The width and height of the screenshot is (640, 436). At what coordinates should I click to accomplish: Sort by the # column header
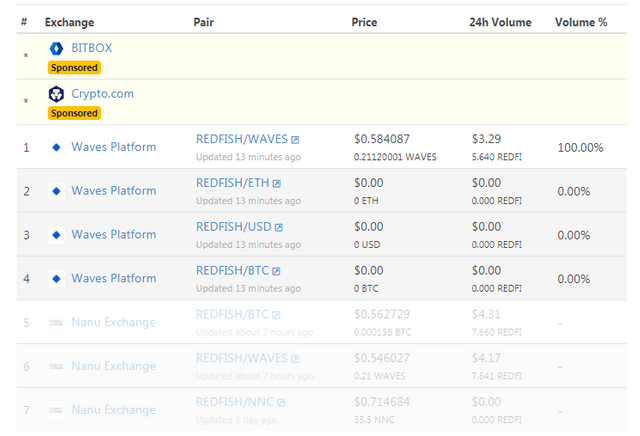coord(24,22)
